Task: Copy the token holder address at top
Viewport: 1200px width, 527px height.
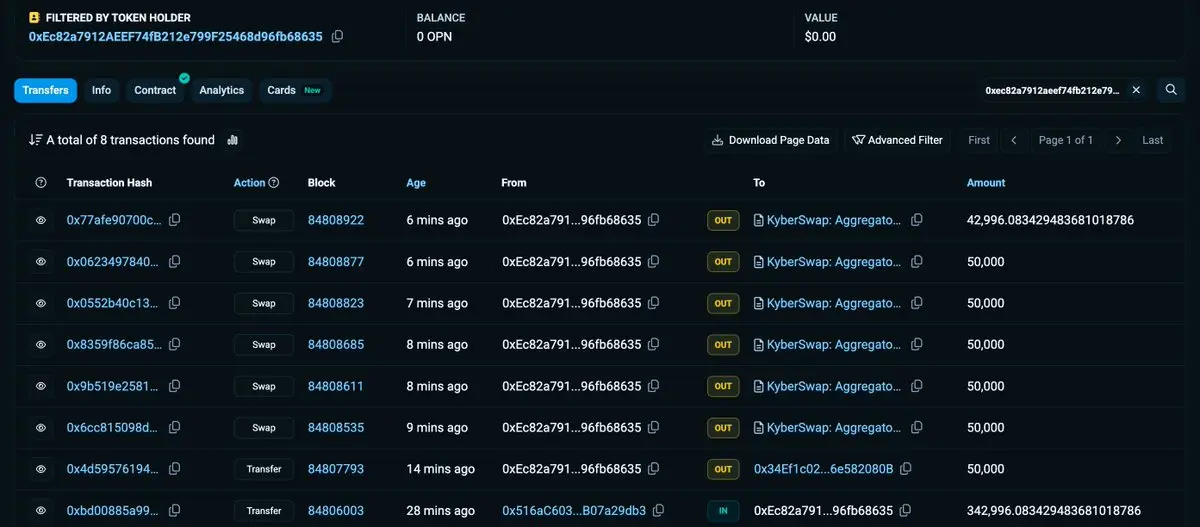Action: tap(337, 37)
